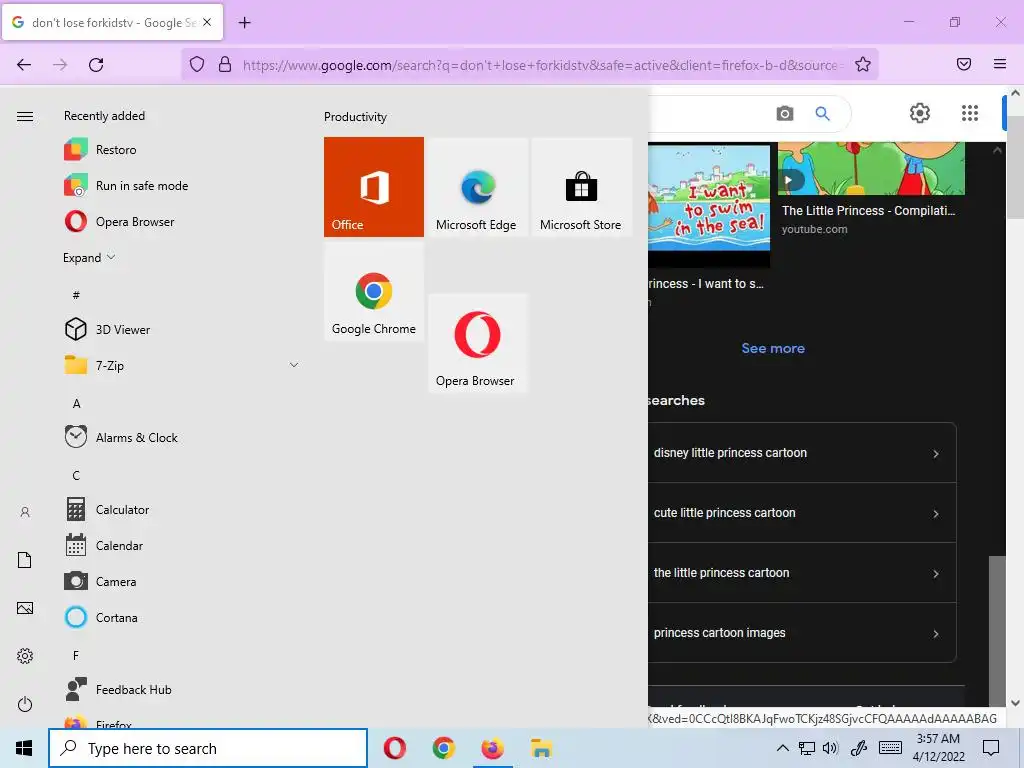Open File Explorer from the taskbar

541,748
